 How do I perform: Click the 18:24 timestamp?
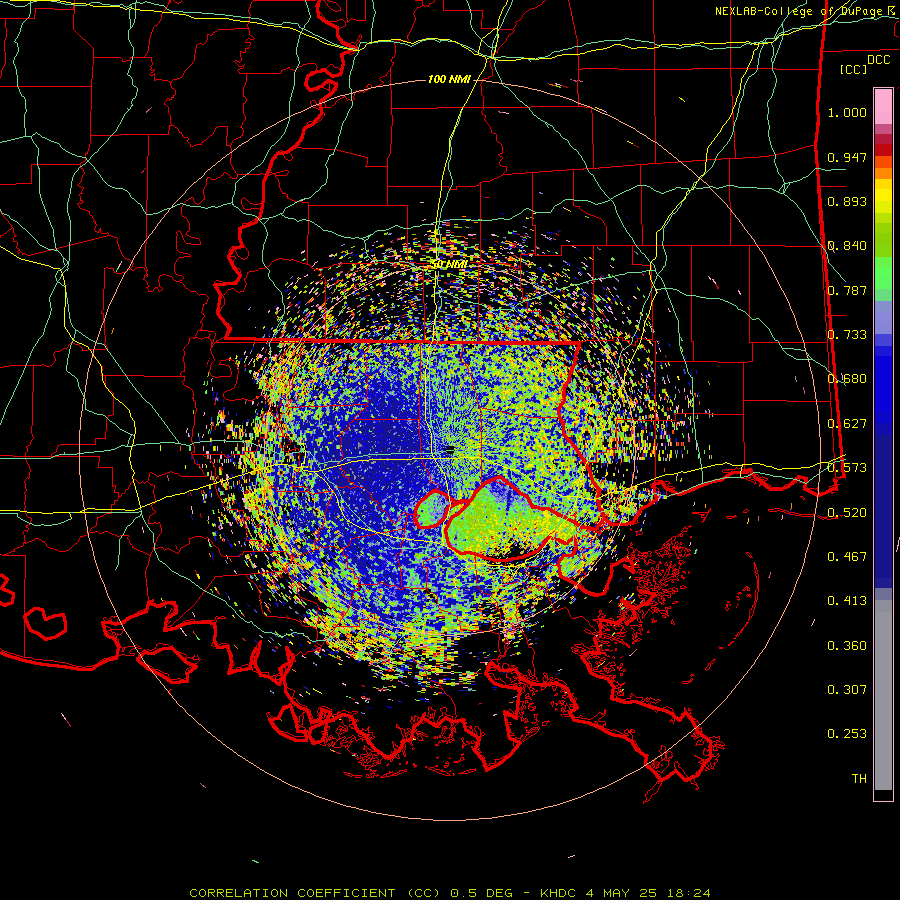point(689,893)
